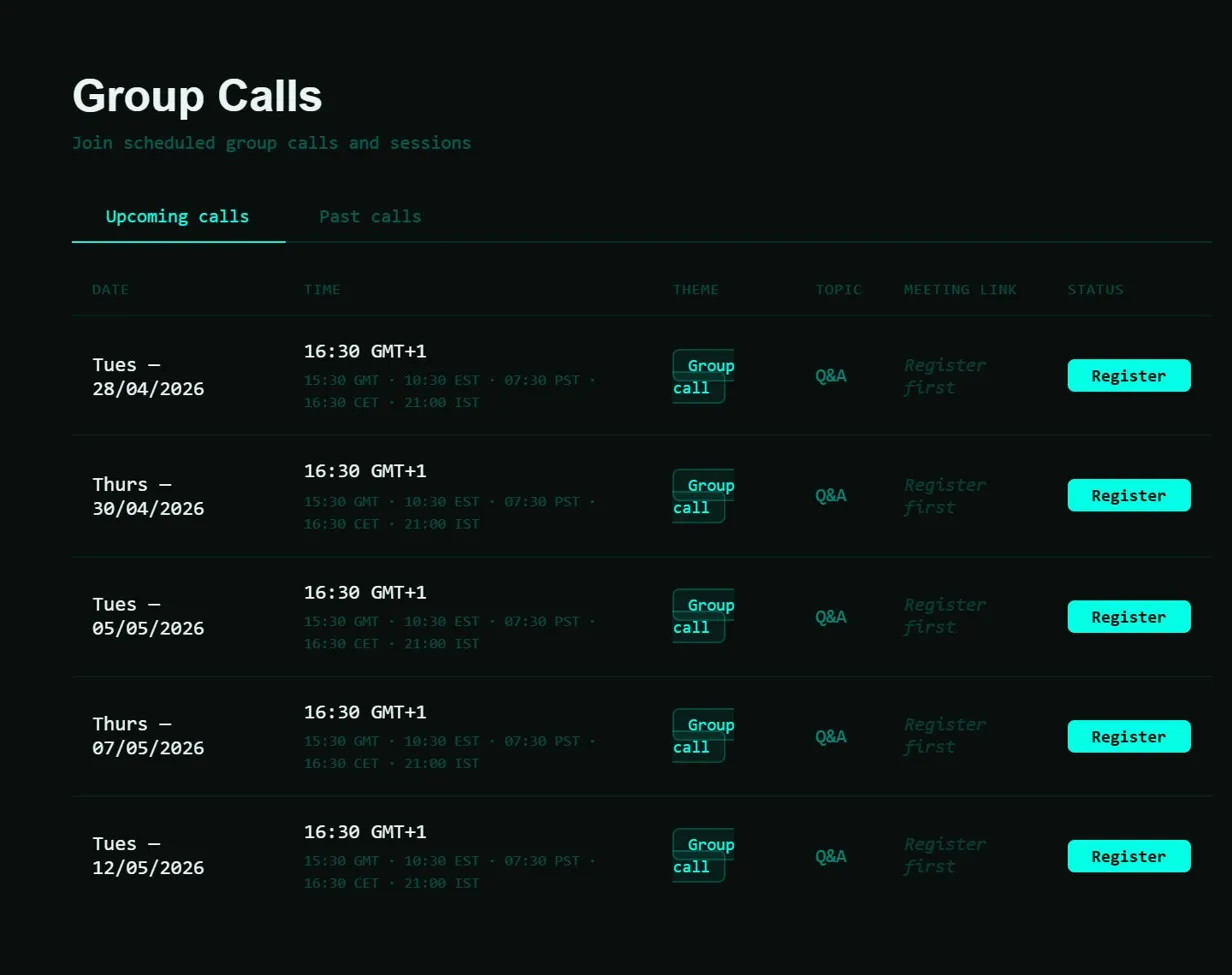Register for the 12/05/2026 call
The height and width of the screenshot is (975, 1232).
pos(1129,857)
